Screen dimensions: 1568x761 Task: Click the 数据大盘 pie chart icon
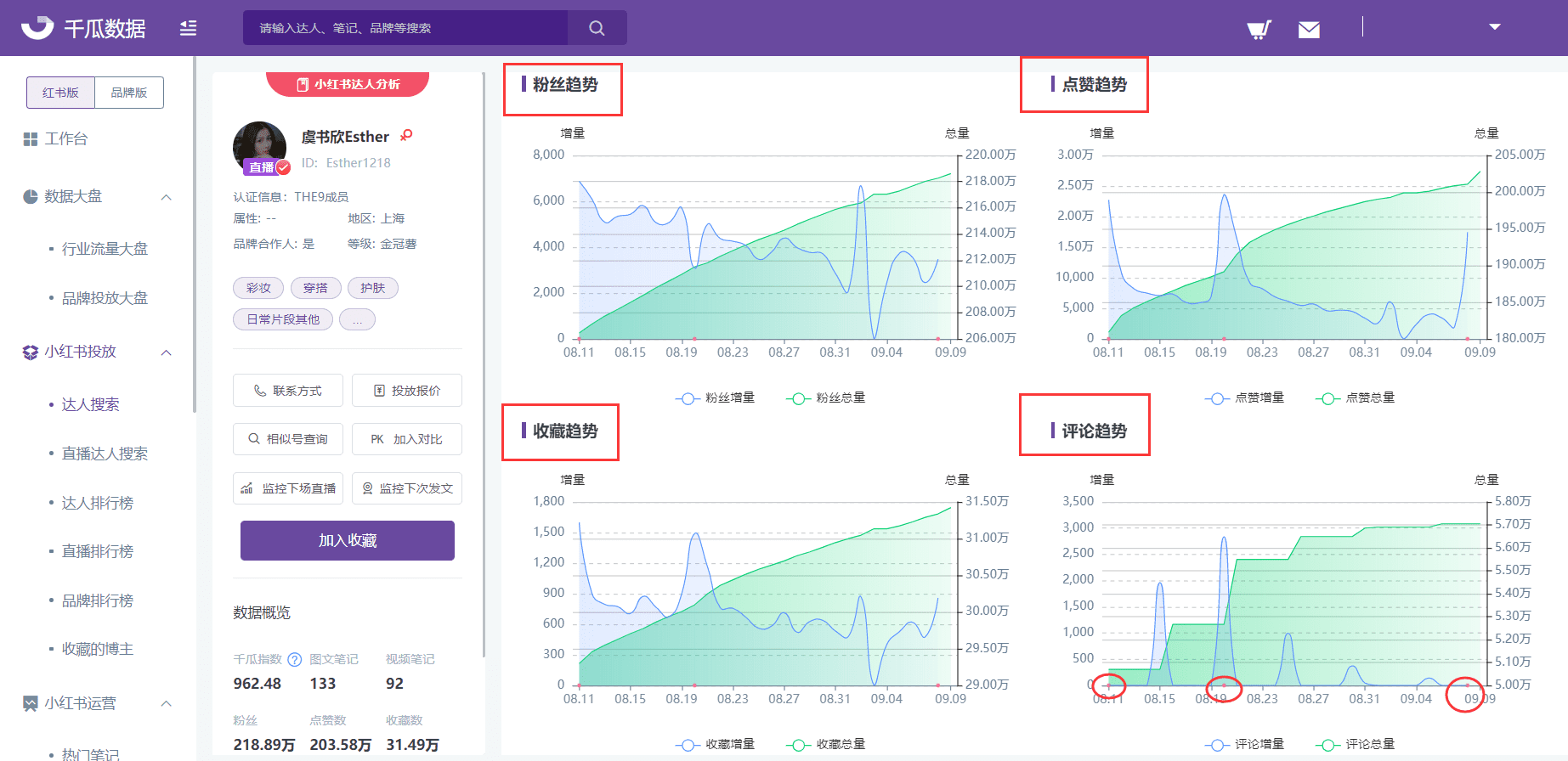click(31, 197)
